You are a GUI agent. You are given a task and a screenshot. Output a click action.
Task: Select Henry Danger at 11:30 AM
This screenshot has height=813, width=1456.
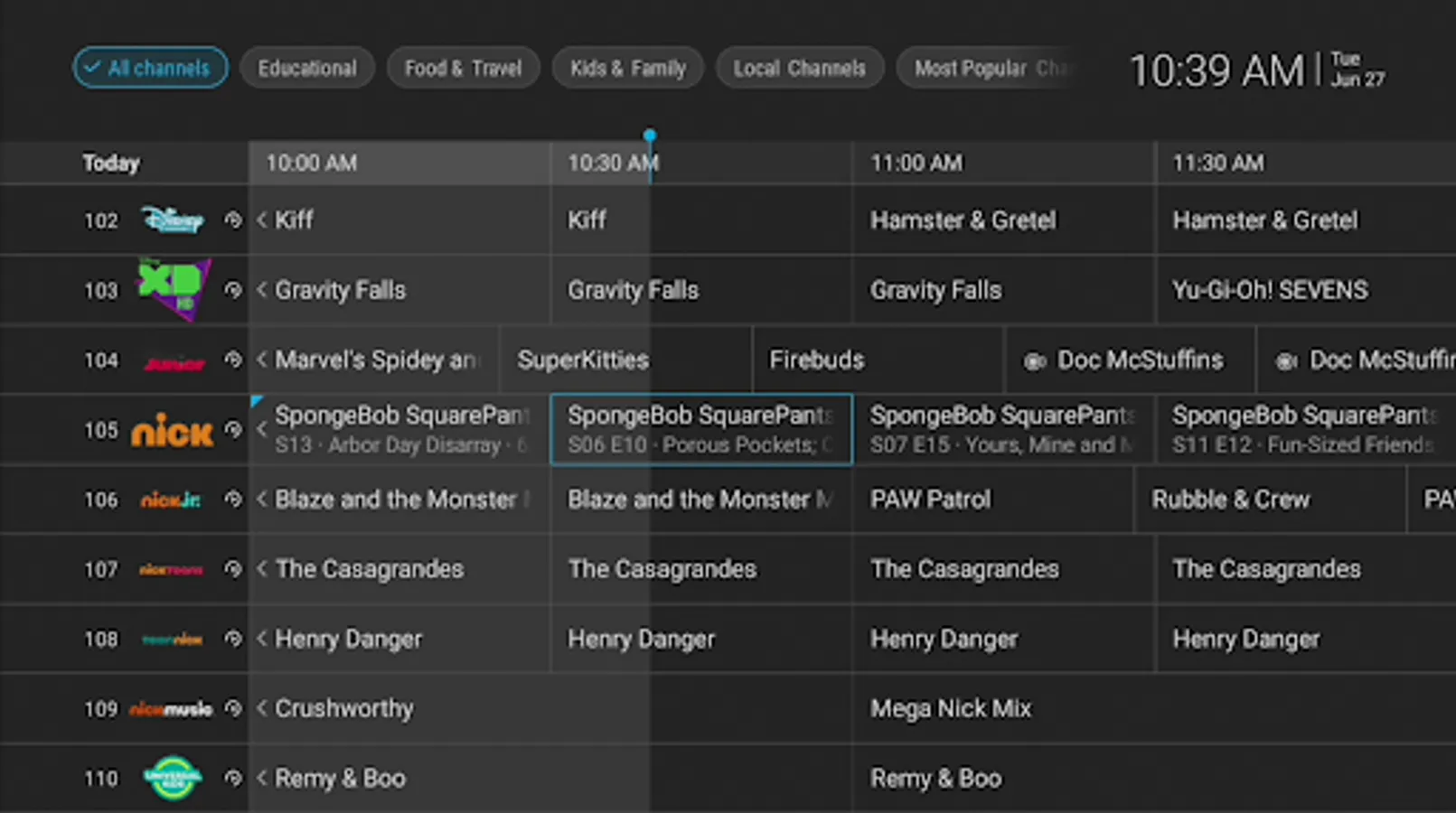coord(1307,639)
